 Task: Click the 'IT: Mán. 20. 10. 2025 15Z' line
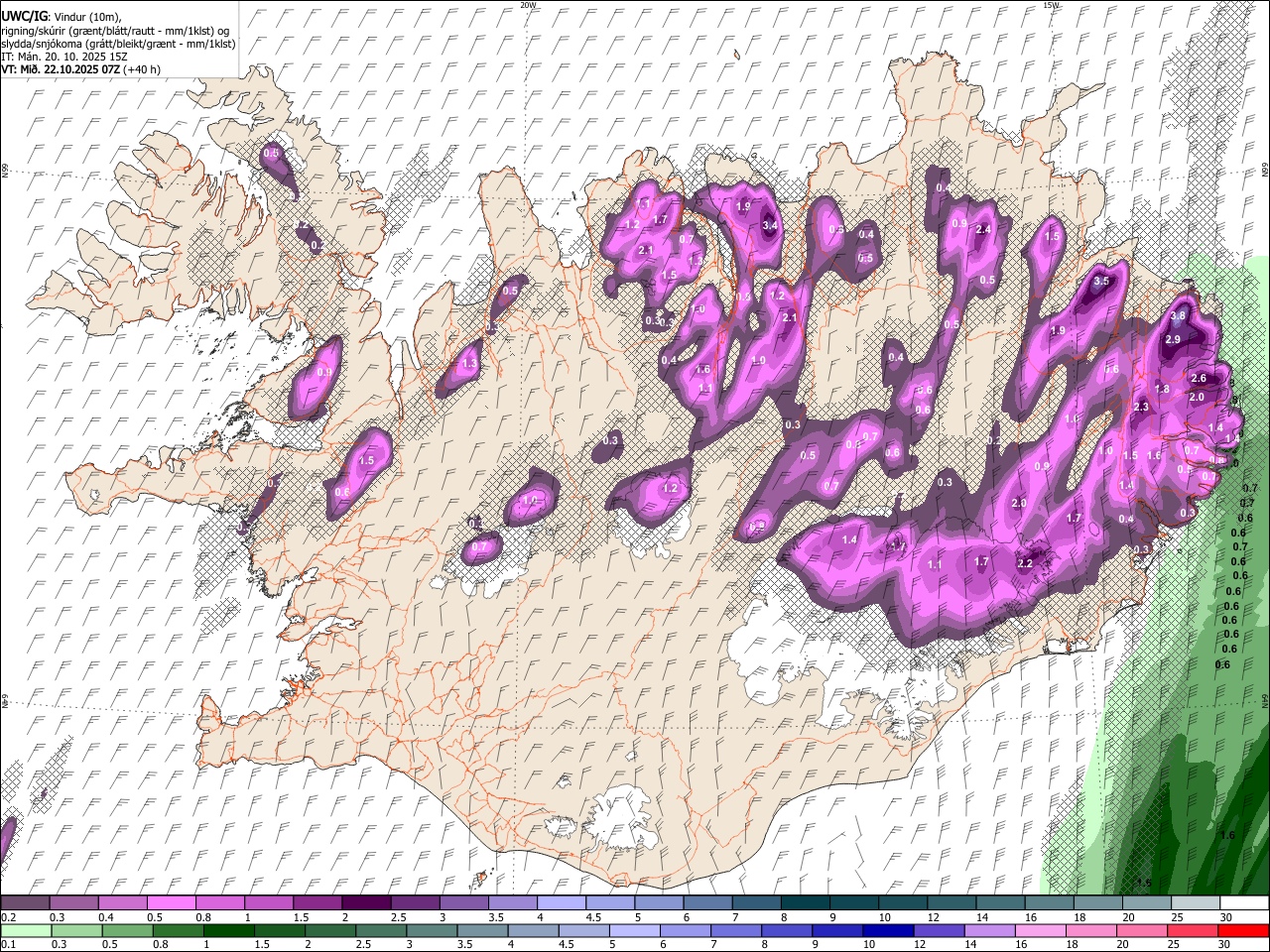[x=63, y=57]
